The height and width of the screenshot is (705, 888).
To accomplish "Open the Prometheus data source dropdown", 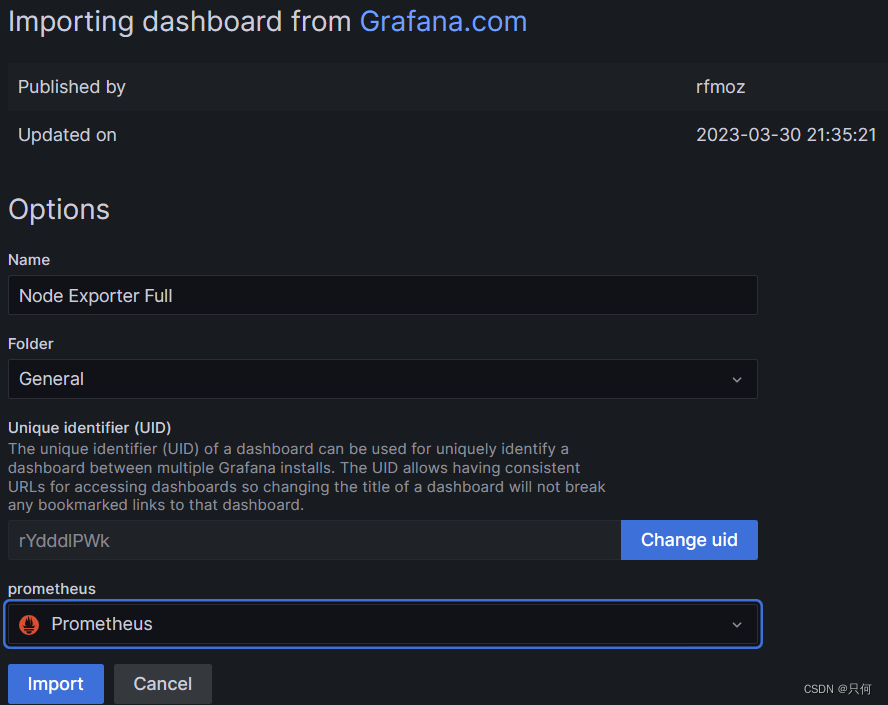I will 383,624.
